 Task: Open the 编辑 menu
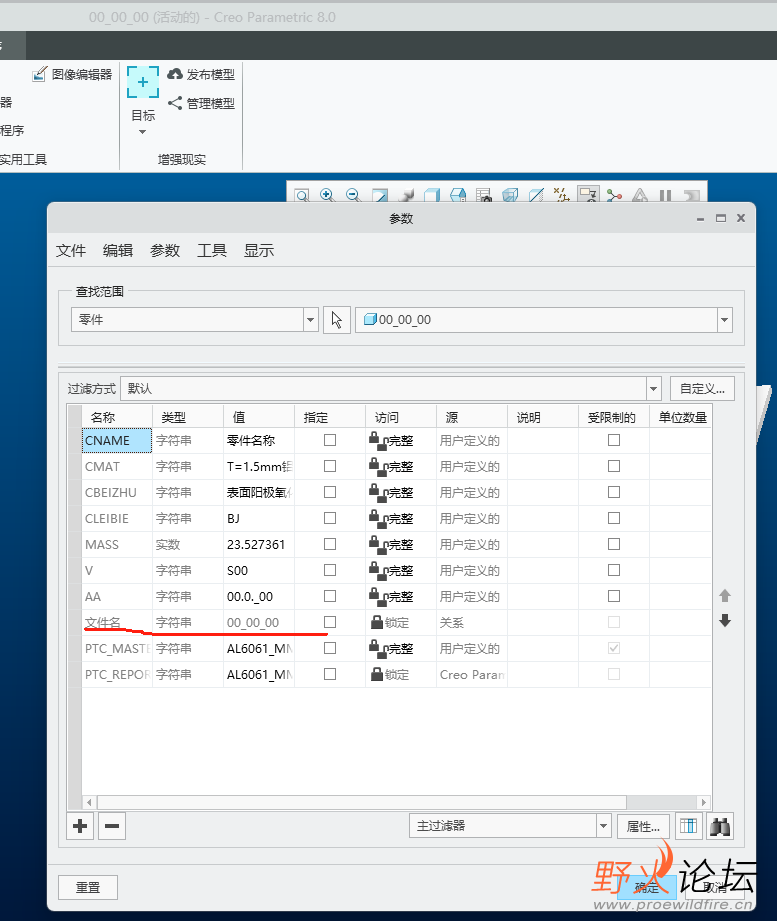point(118,251)
